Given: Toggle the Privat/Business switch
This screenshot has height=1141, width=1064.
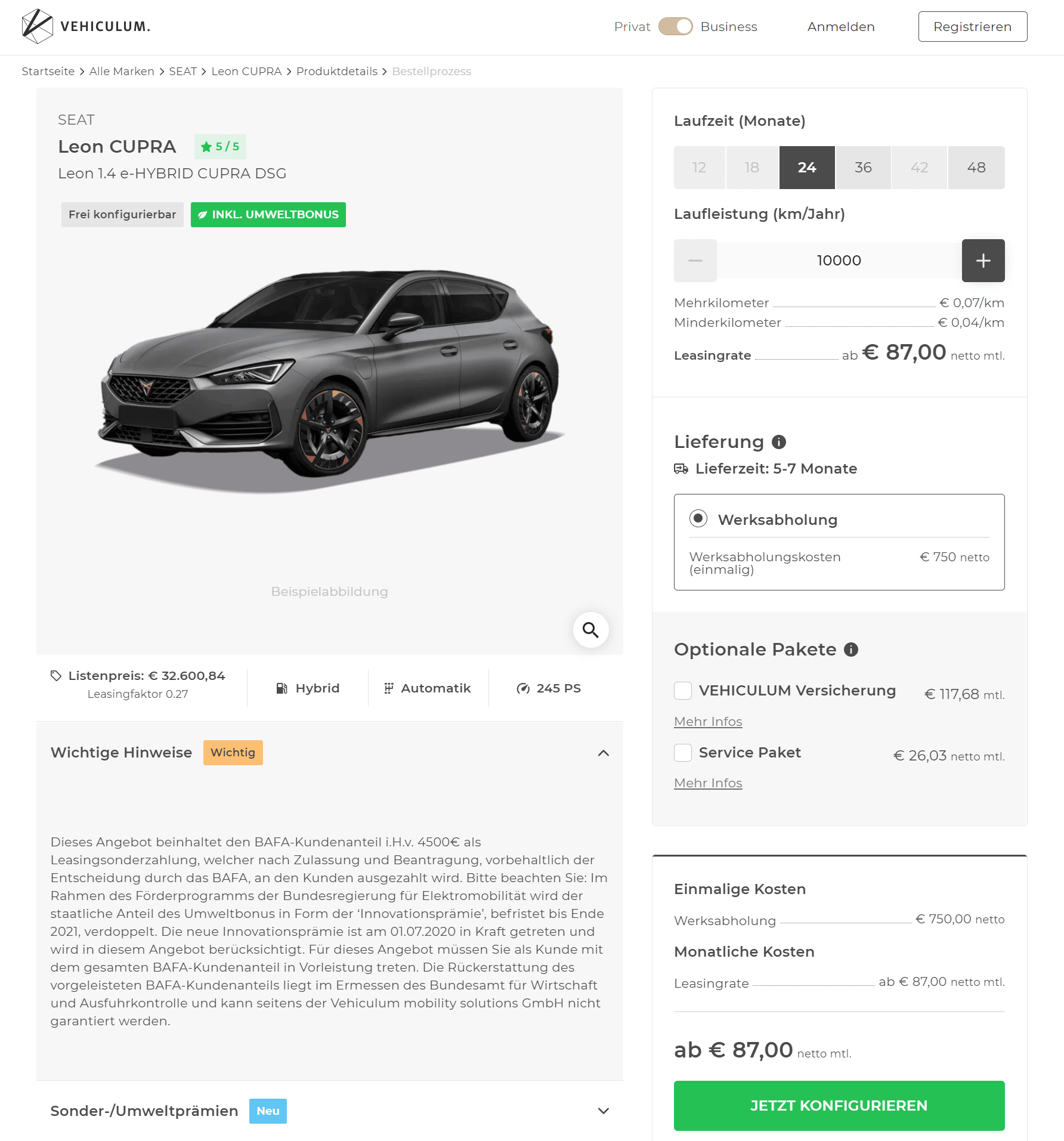Looking at the screenshot, I should [675, 27].
